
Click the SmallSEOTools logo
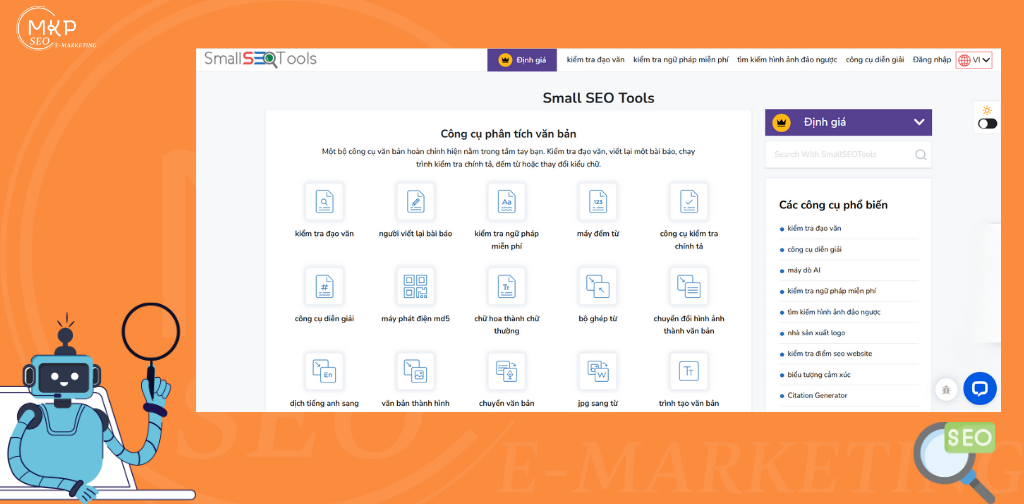(x=260, y=59)
